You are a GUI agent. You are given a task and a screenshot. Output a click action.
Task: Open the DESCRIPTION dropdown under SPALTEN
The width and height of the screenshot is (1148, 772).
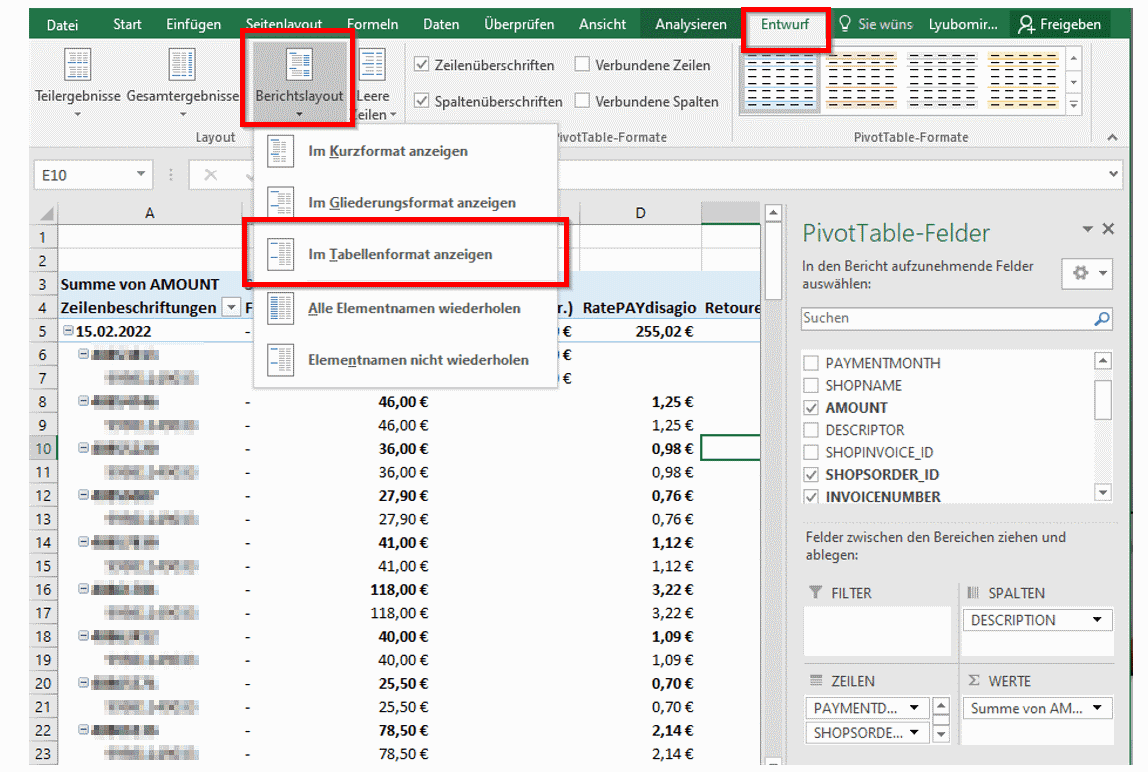pyautogui.click(x=1099, y=620)
